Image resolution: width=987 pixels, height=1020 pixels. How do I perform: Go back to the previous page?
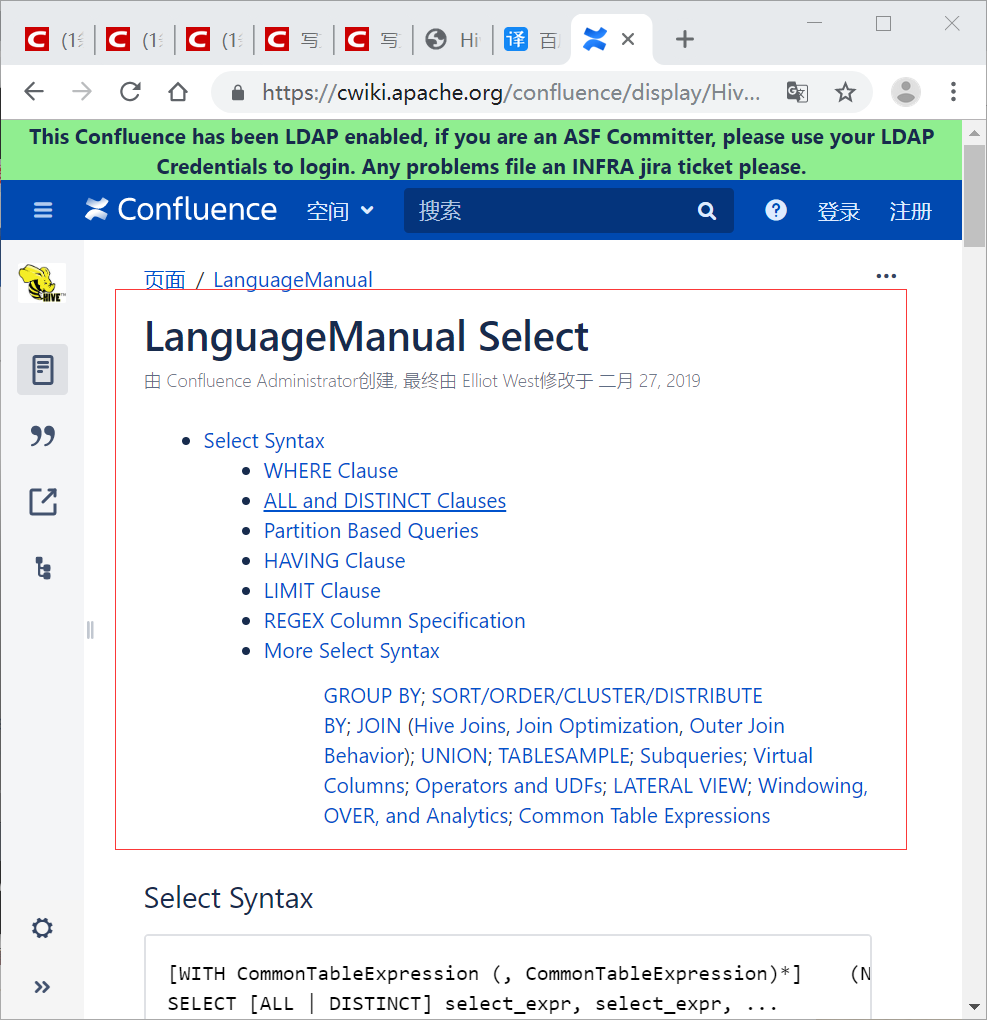[x=34, y=92]
